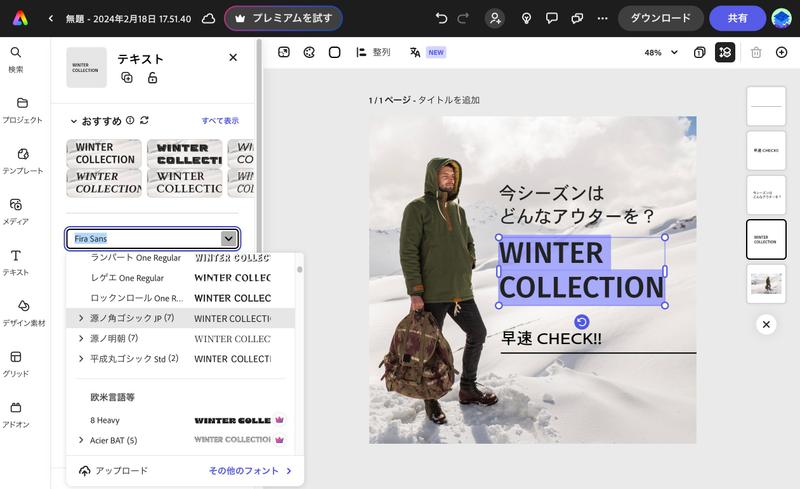Click the undo arrow in top bar

tap(442, 18)
